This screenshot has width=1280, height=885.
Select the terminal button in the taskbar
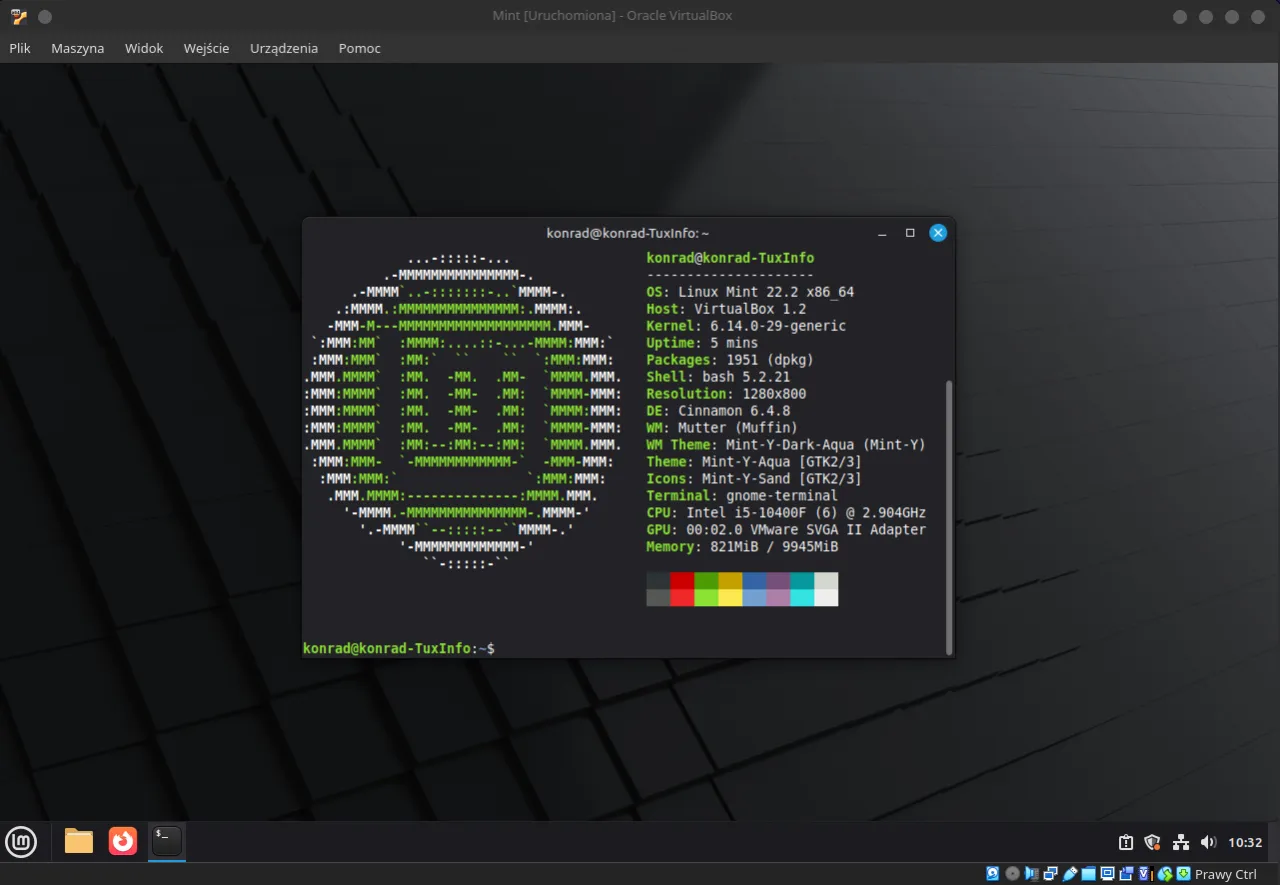pyautogui.click(x=167, y=842)
